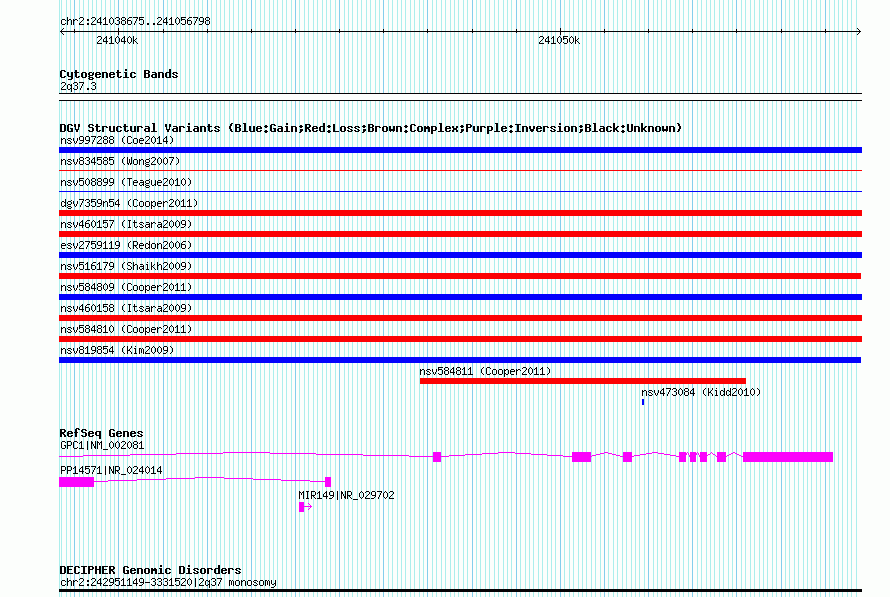The width and height of the screenshot is (890, 597).
Task: Click the nsv508899 (Teague2010) label
Action: click(x=126, y=182)
